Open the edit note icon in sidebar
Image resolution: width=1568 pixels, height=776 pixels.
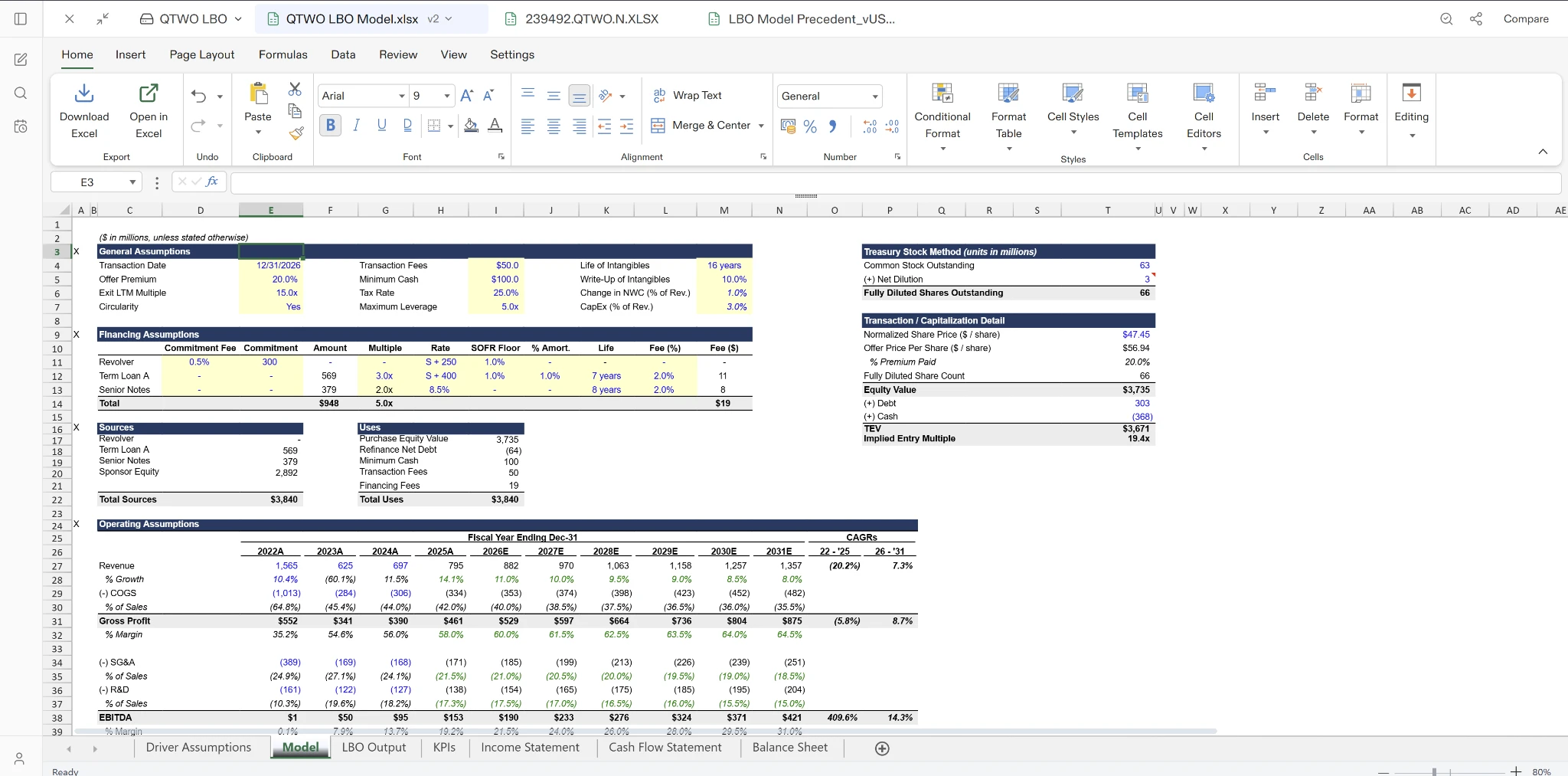coord(21,59)
